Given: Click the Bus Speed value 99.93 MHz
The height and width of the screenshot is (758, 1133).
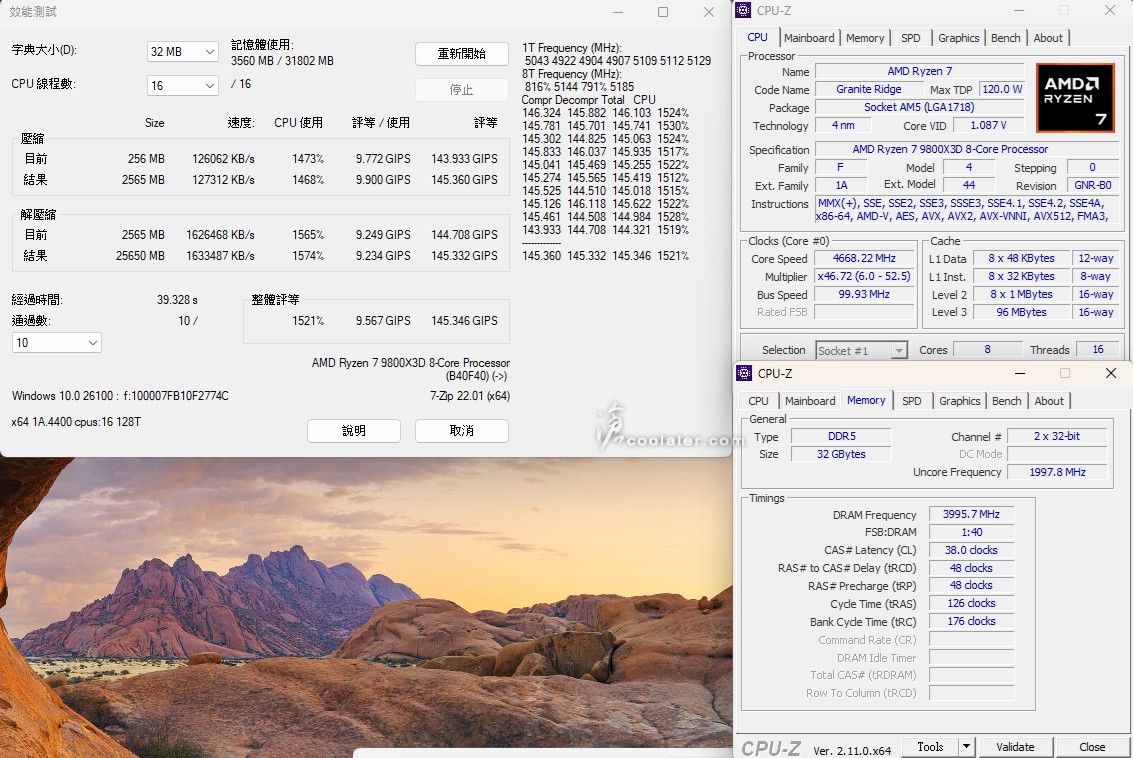Looking at the screenshot, I should (864, 294).
